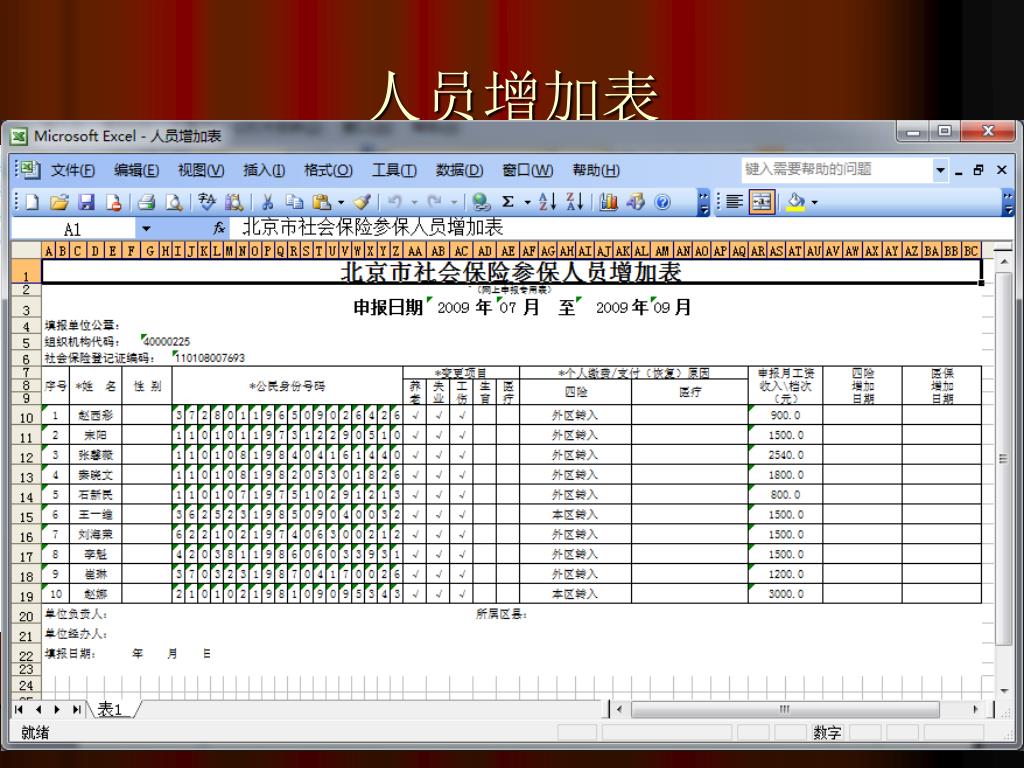Go to previous sheet navigation button
This screenshot has height=768, width=1024.
pos(38,709)
